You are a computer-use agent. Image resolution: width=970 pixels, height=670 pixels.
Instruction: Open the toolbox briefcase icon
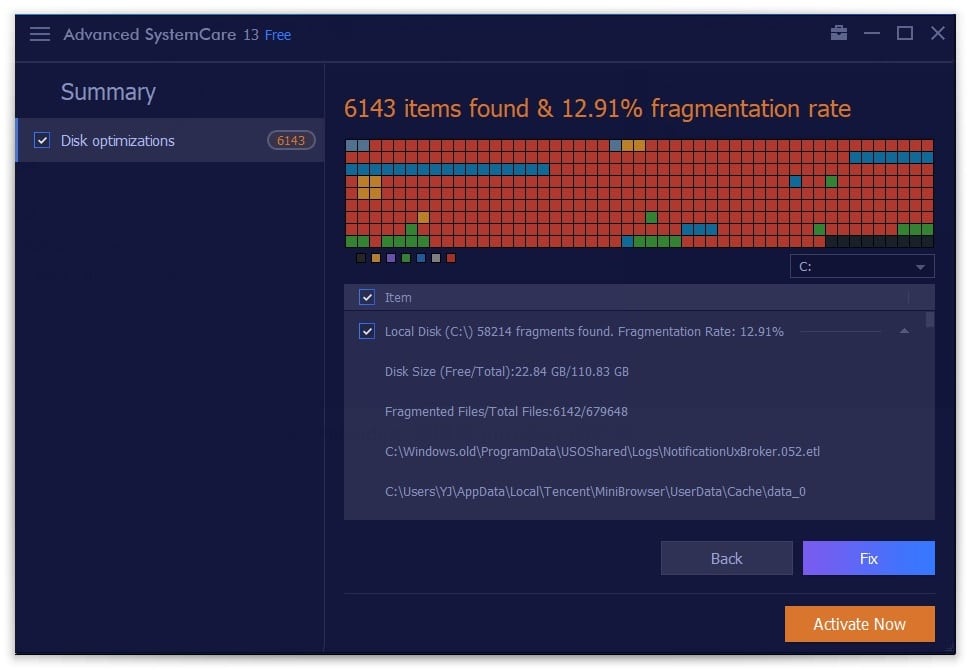click(838, 33)
